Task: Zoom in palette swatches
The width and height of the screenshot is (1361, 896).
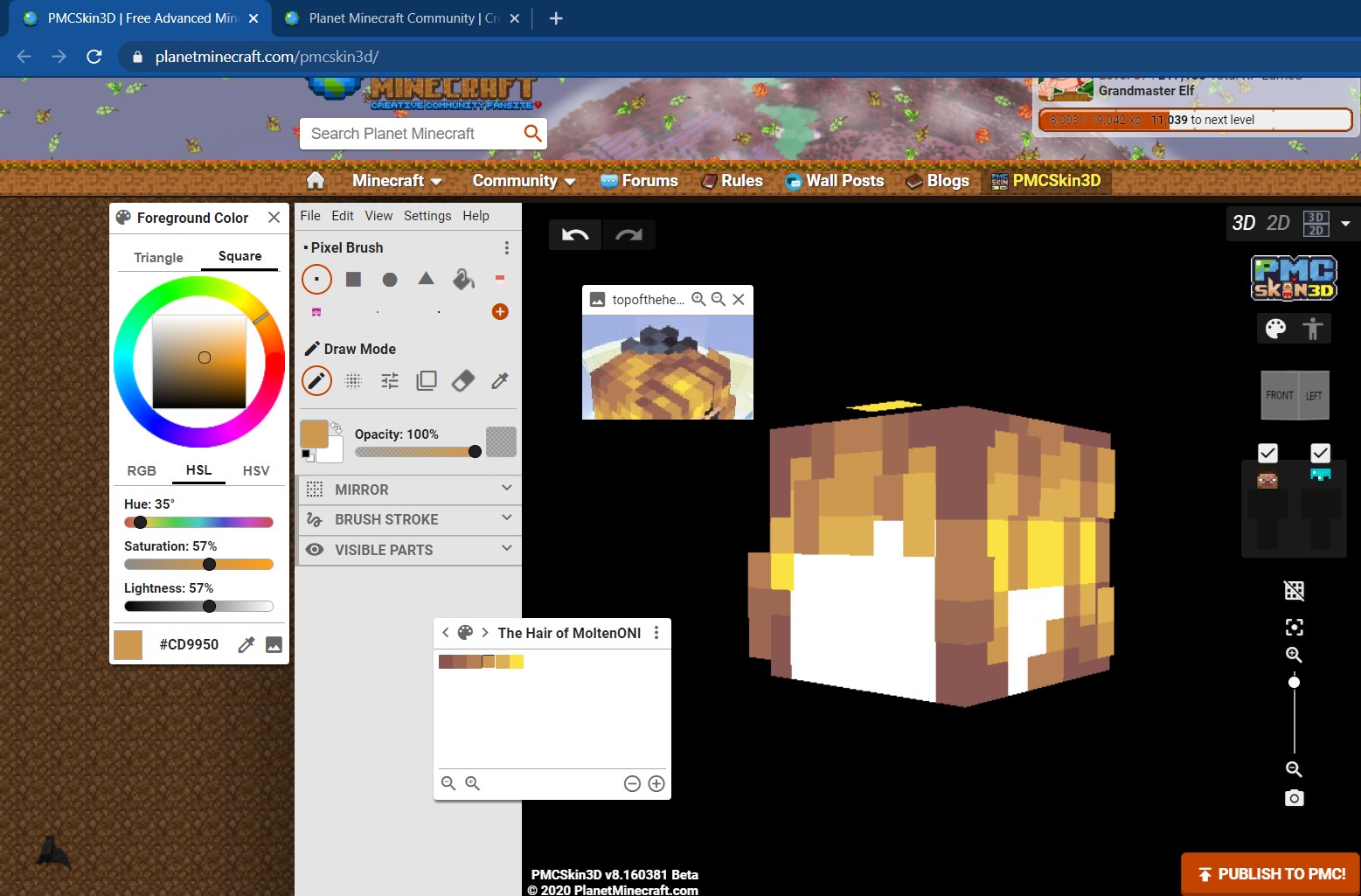Action: (473, 783)
